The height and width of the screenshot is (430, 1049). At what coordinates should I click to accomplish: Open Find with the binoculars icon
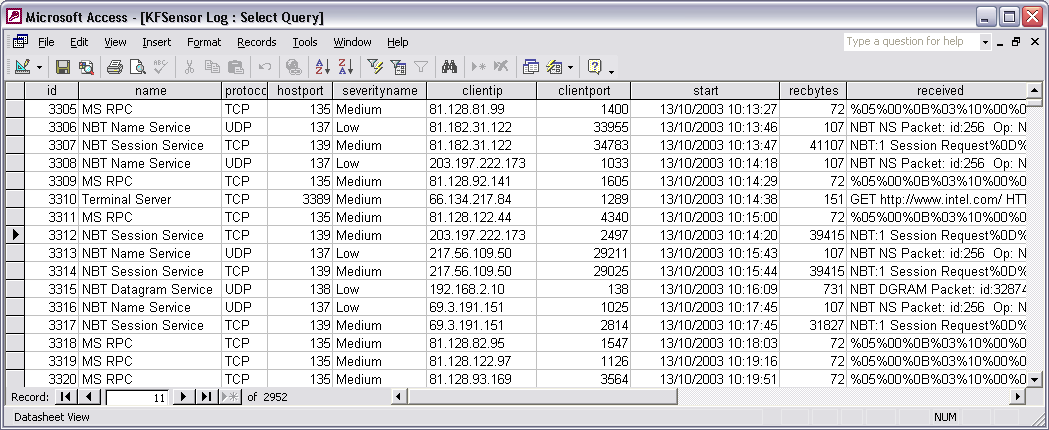(x=449, y=67)
